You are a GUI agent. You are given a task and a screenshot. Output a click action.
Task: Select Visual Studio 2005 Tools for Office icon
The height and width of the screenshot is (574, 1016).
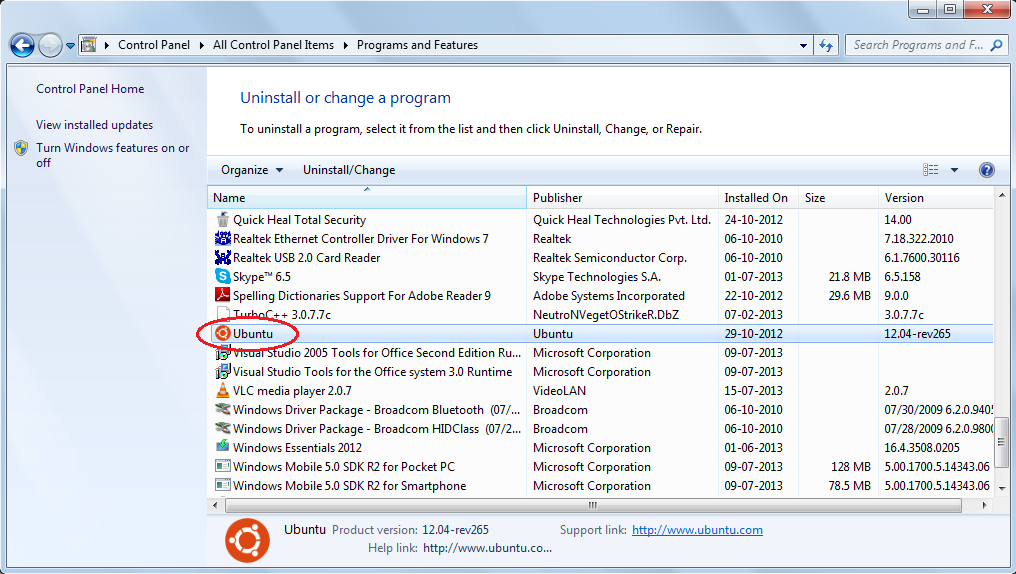point(222,352)
